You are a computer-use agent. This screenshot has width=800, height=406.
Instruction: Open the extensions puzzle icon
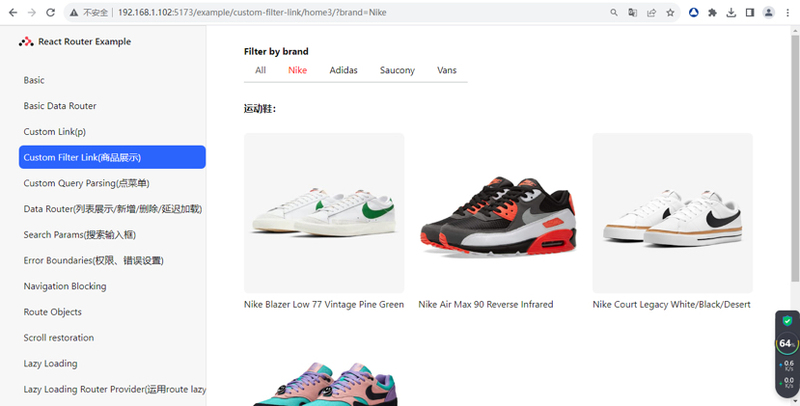tap(712, 13)
